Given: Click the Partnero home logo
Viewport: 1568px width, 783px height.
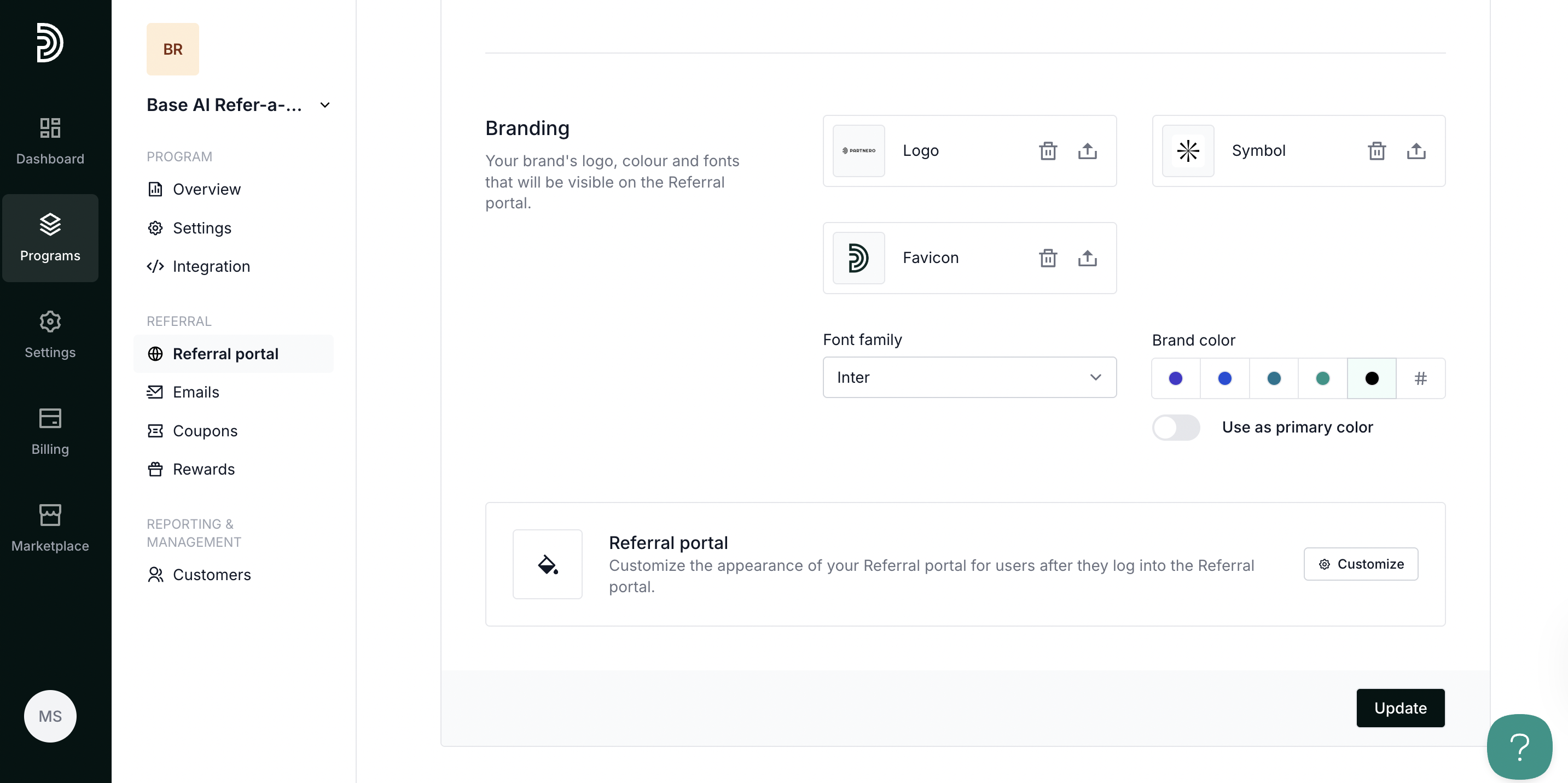Looking at the screenshot, I should 50,43.
